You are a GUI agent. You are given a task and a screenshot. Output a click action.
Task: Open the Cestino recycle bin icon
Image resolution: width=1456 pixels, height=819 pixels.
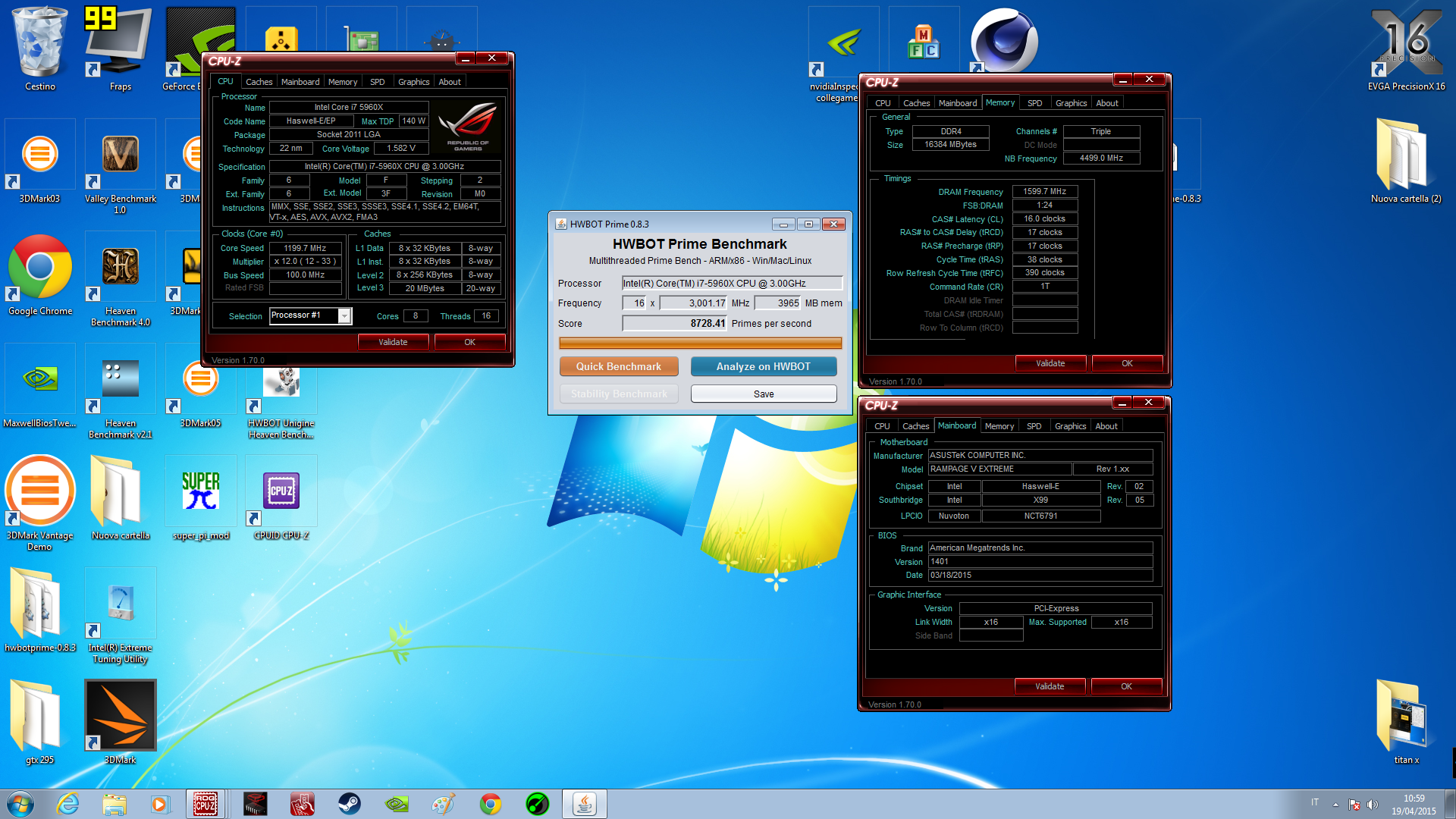click(x=39, y=49)
